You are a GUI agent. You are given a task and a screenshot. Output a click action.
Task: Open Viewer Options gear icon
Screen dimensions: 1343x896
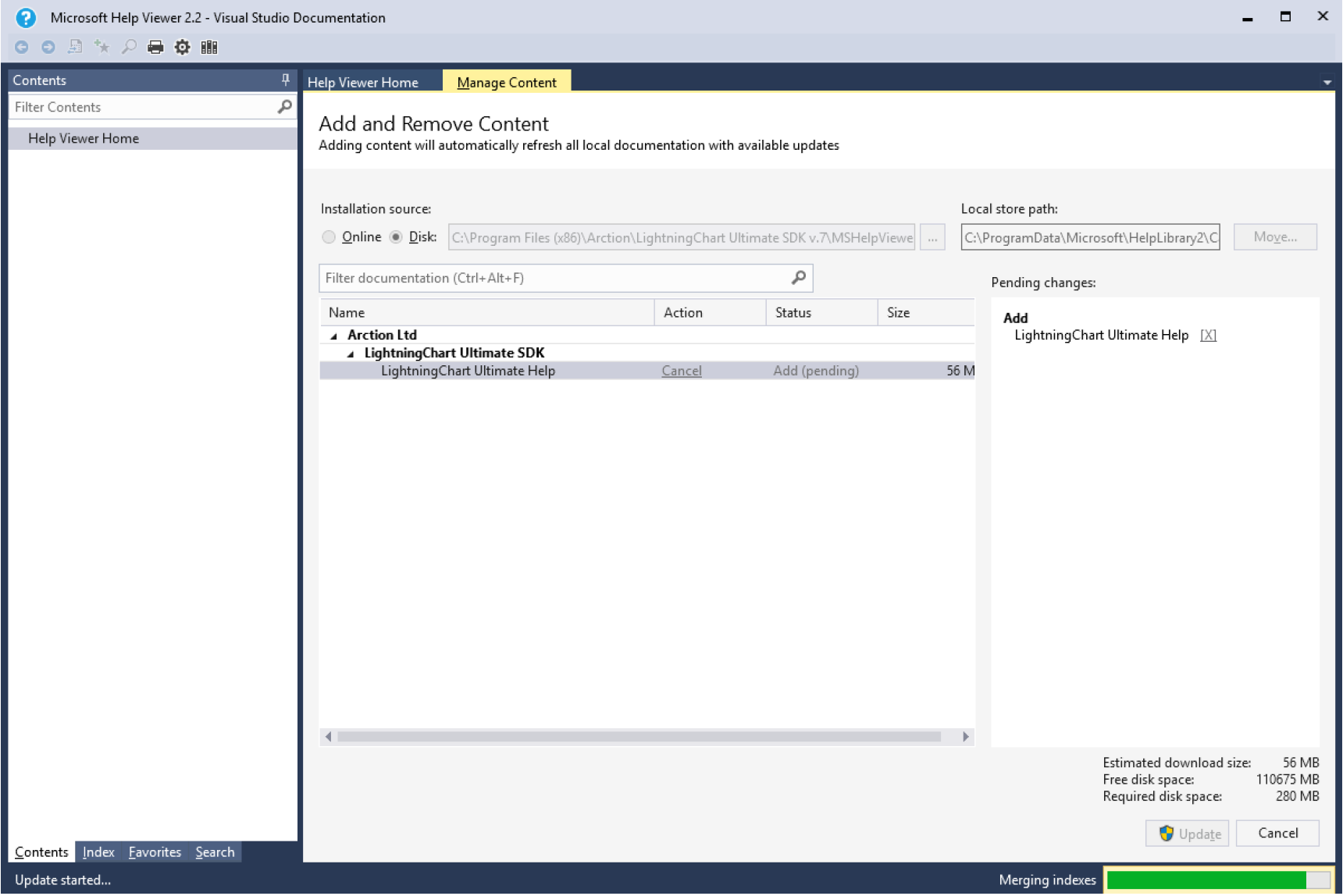(x=182, y=48)
